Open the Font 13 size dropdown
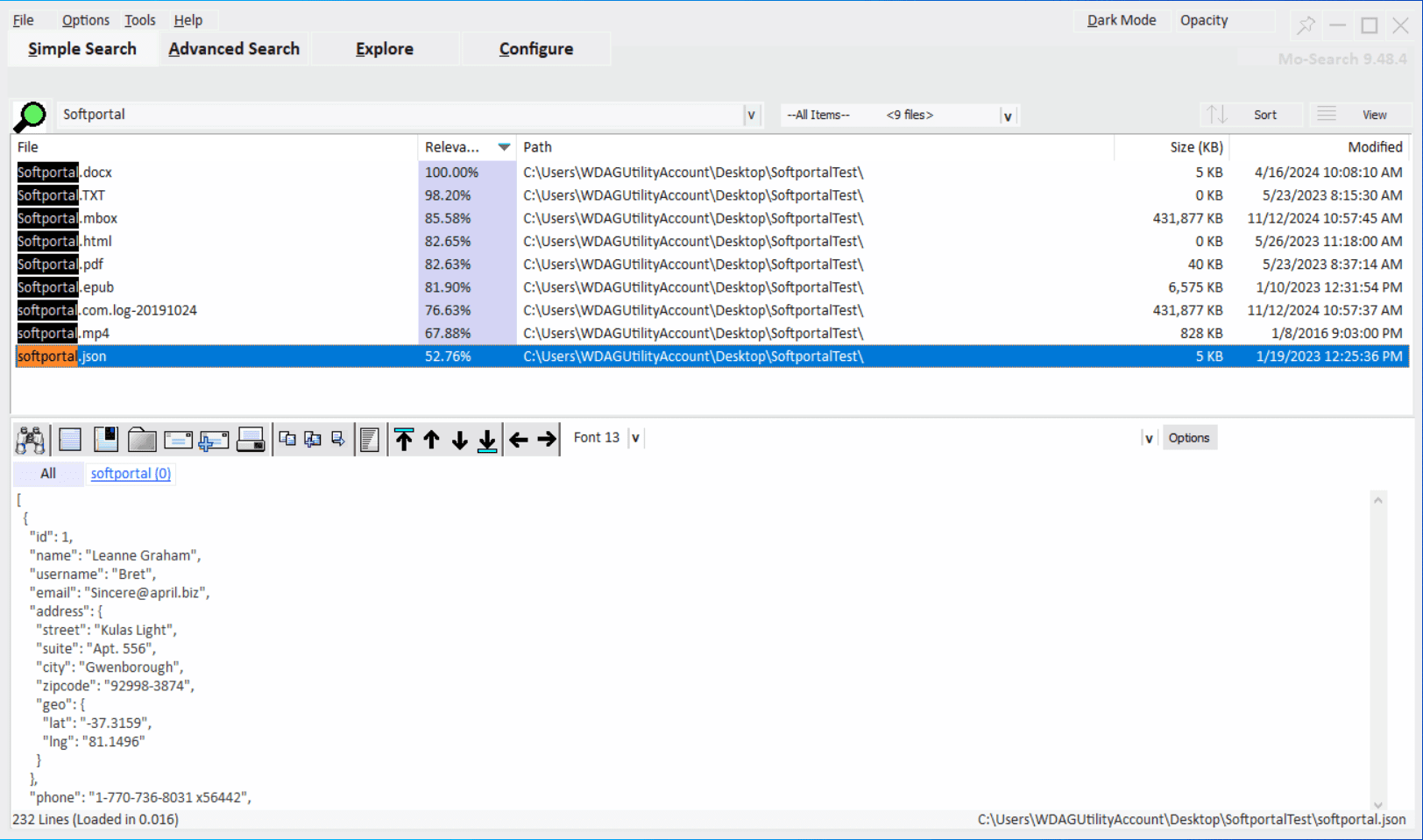 (635, 438)
